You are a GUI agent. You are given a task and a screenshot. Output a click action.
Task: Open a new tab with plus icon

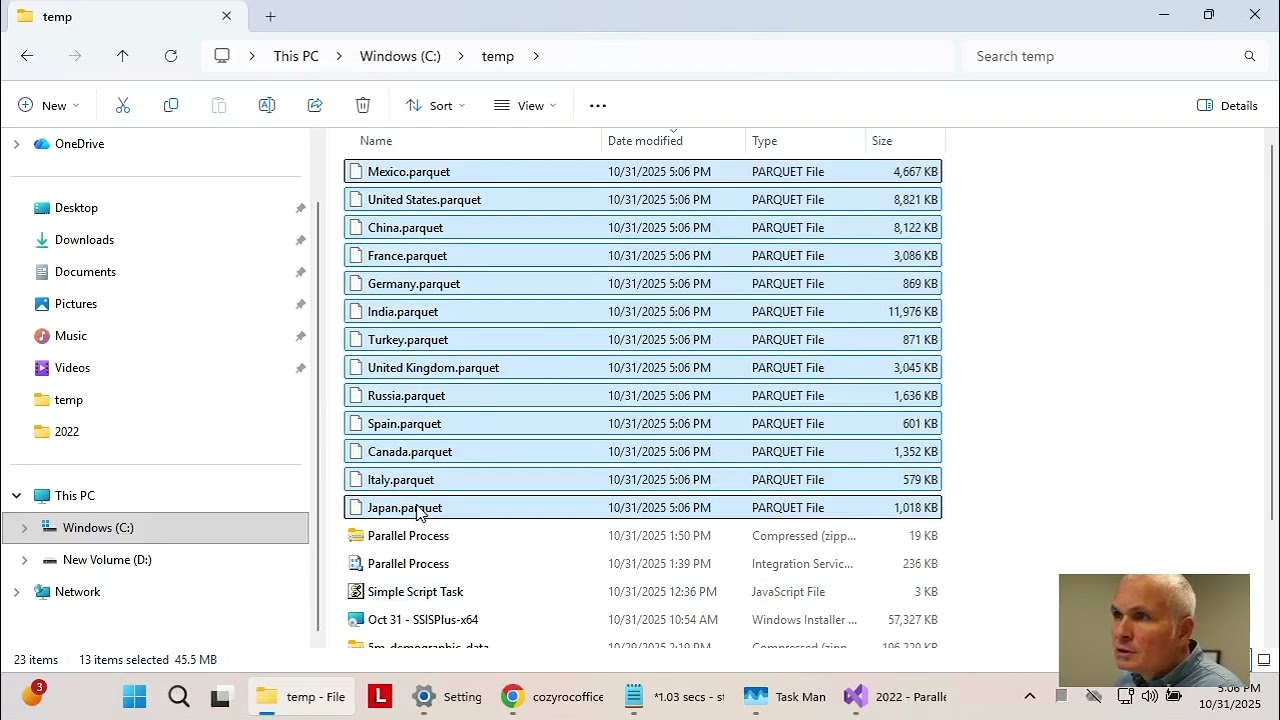[x=270, y=16]
